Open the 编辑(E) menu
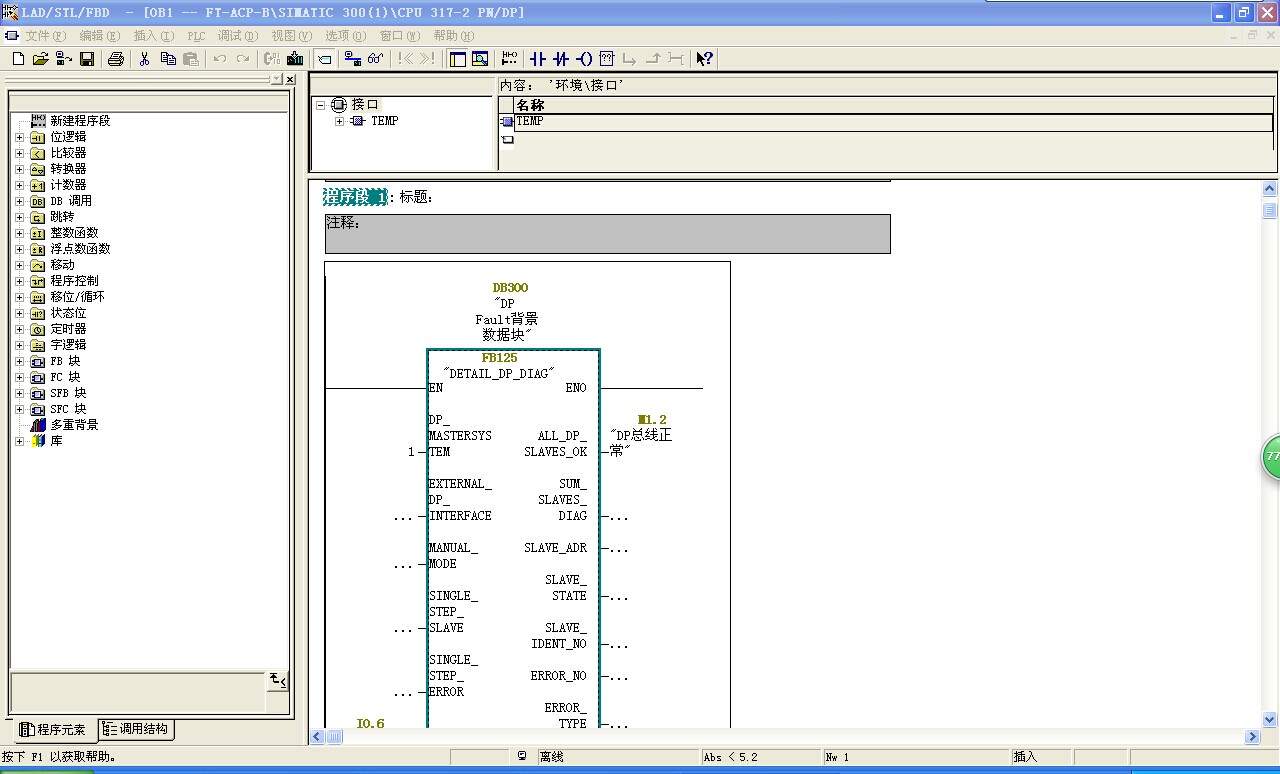 click(x=100, y=35)
